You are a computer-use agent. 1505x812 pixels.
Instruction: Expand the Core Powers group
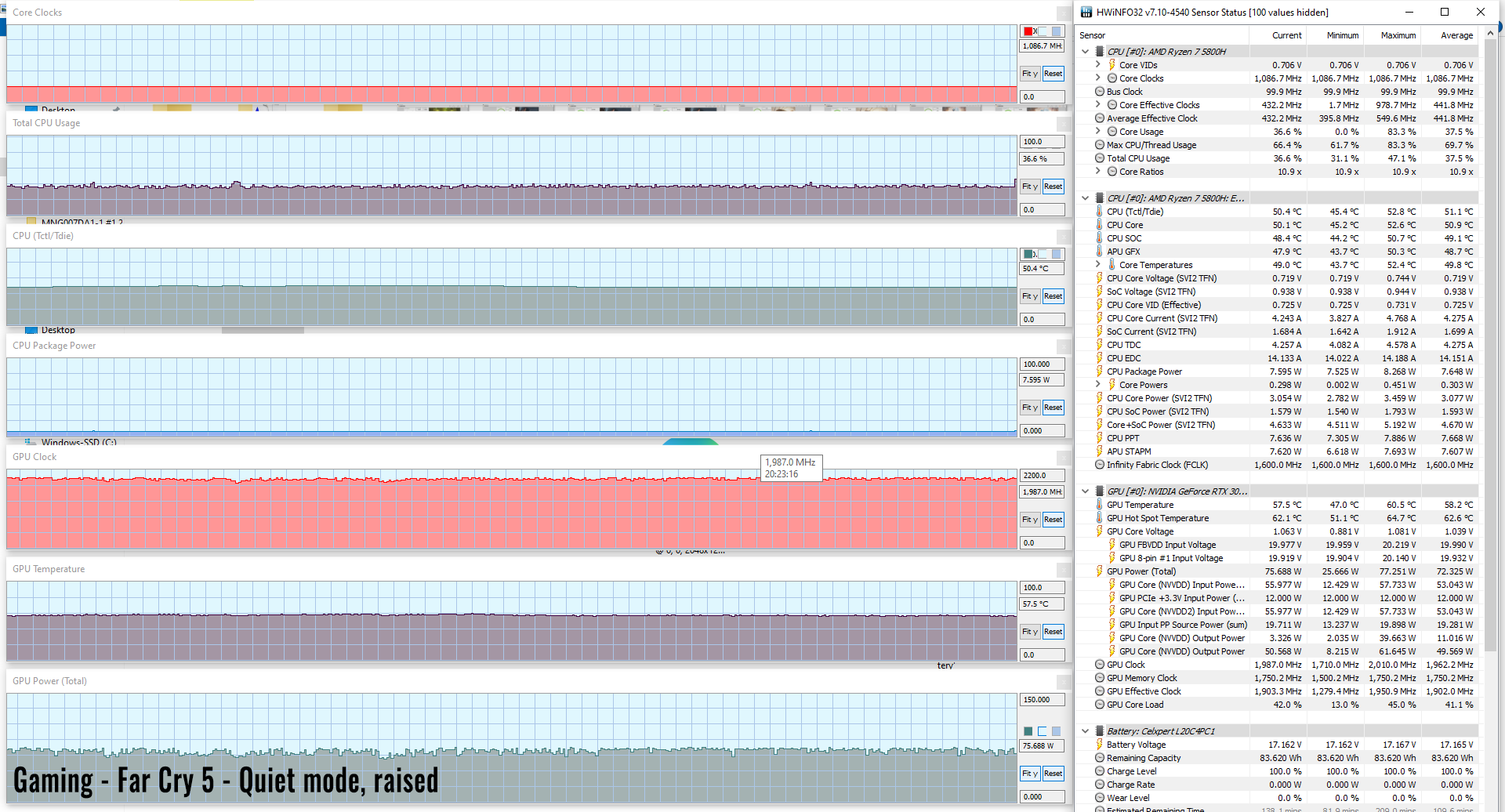click(1097, 385)
